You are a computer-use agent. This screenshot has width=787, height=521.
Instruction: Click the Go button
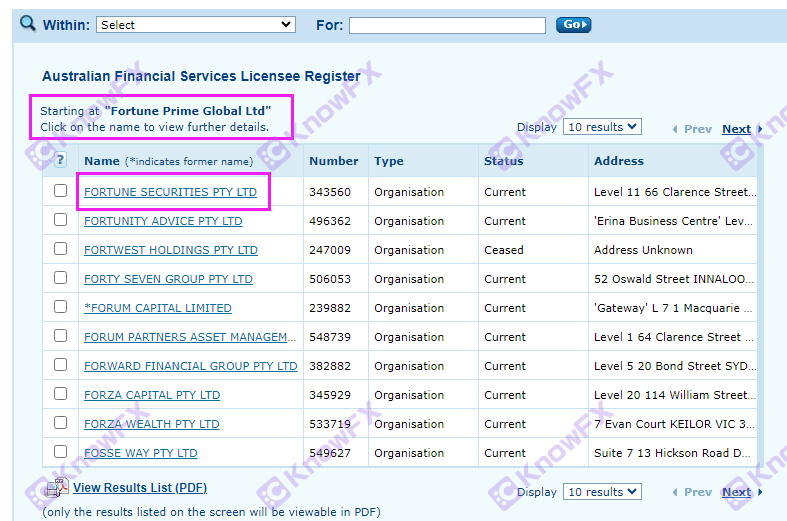[x=574, y=25]
